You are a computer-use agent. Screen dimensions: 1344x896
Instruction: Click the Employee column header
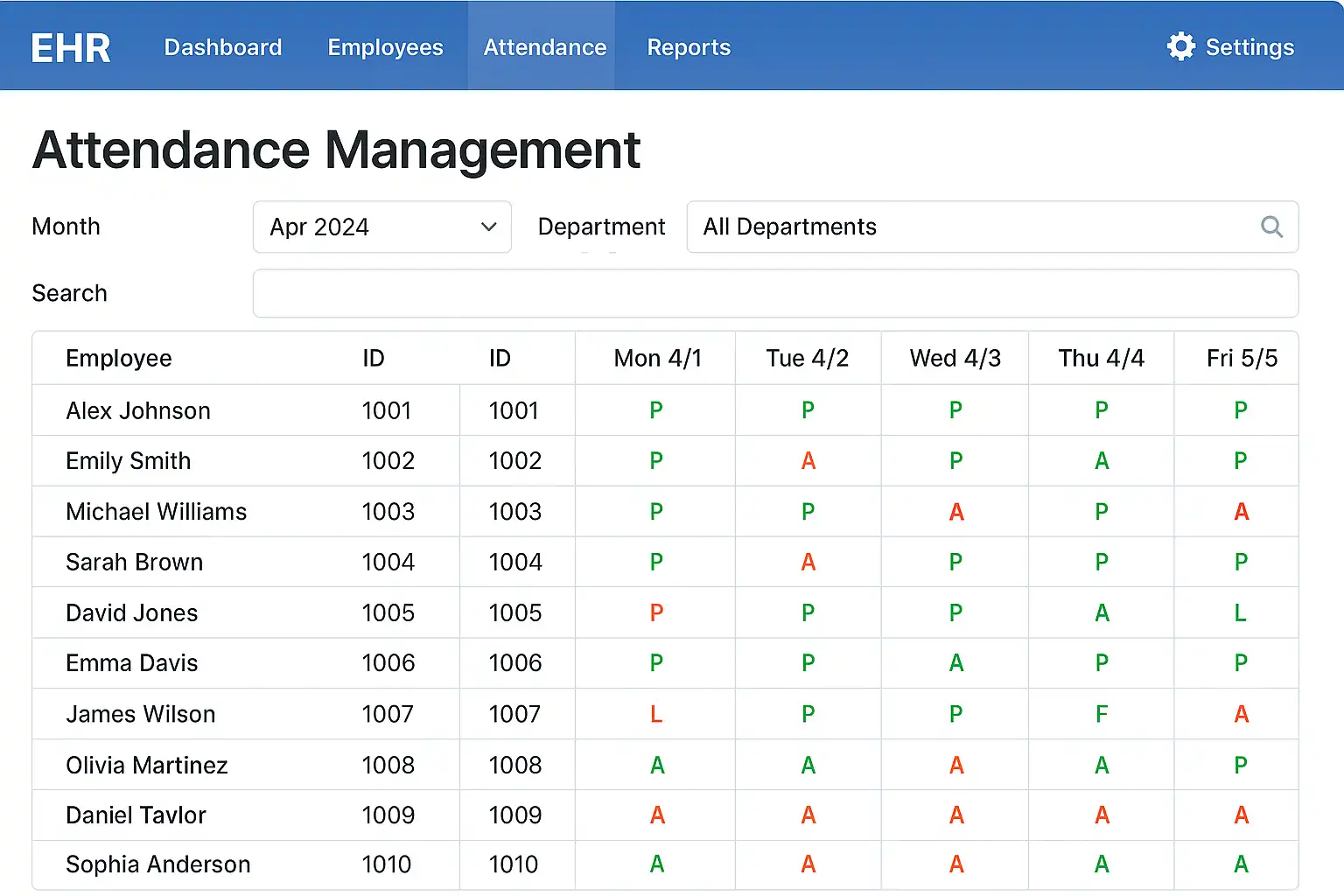[x=119, y=358]
